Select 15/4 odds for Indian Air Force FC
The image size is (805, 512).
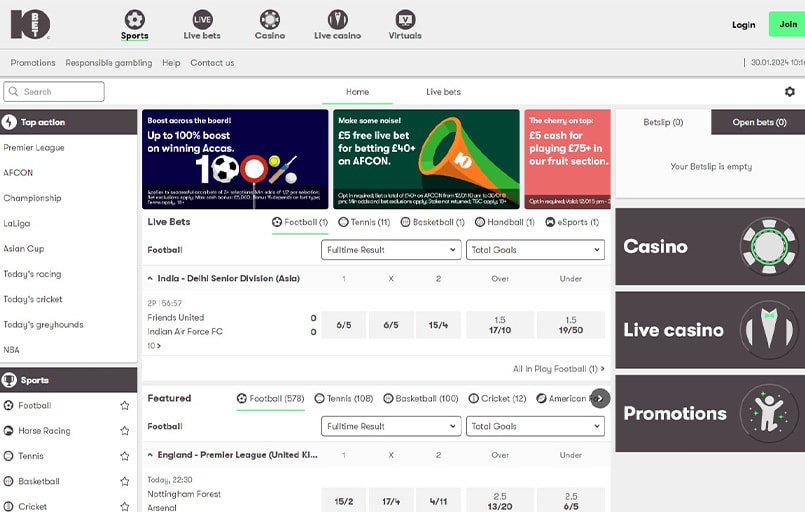[438, 325]
